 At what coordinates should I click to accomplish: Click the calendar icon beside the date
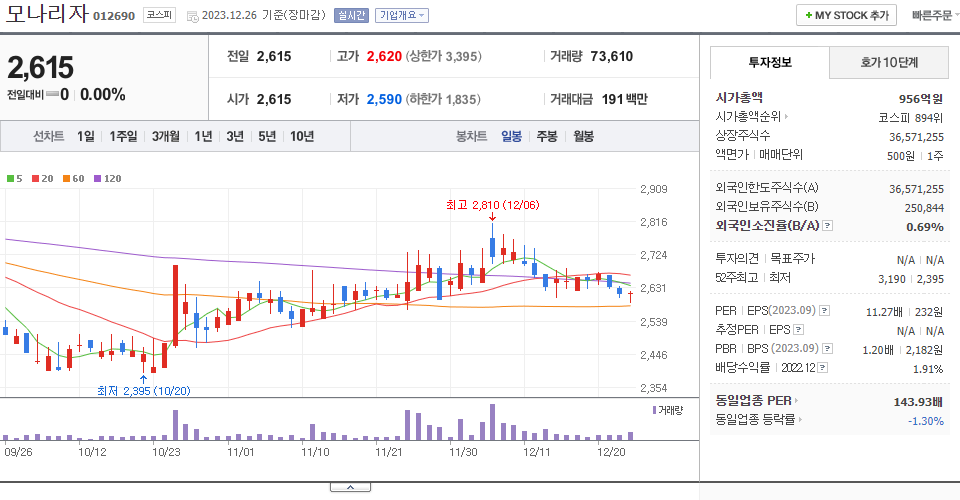[x=192, y=17]
